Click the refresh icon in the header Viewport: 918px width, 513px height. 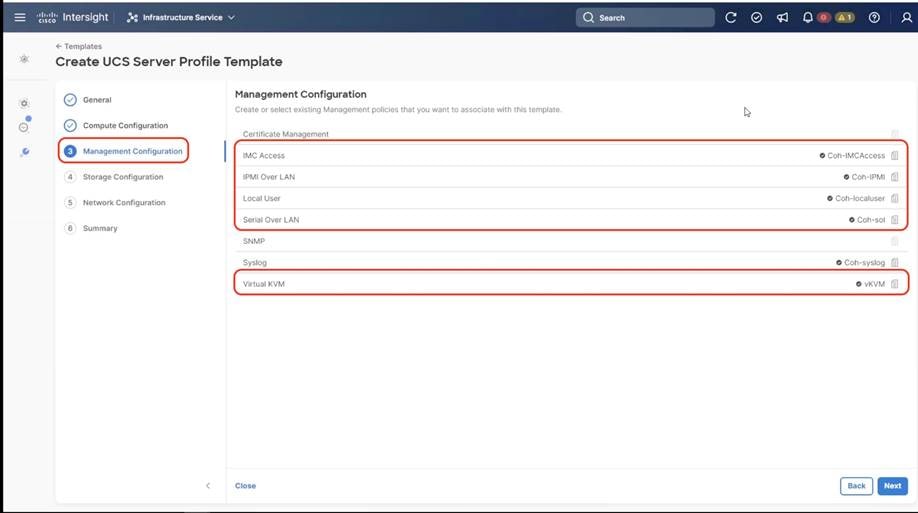click(731, 18)
